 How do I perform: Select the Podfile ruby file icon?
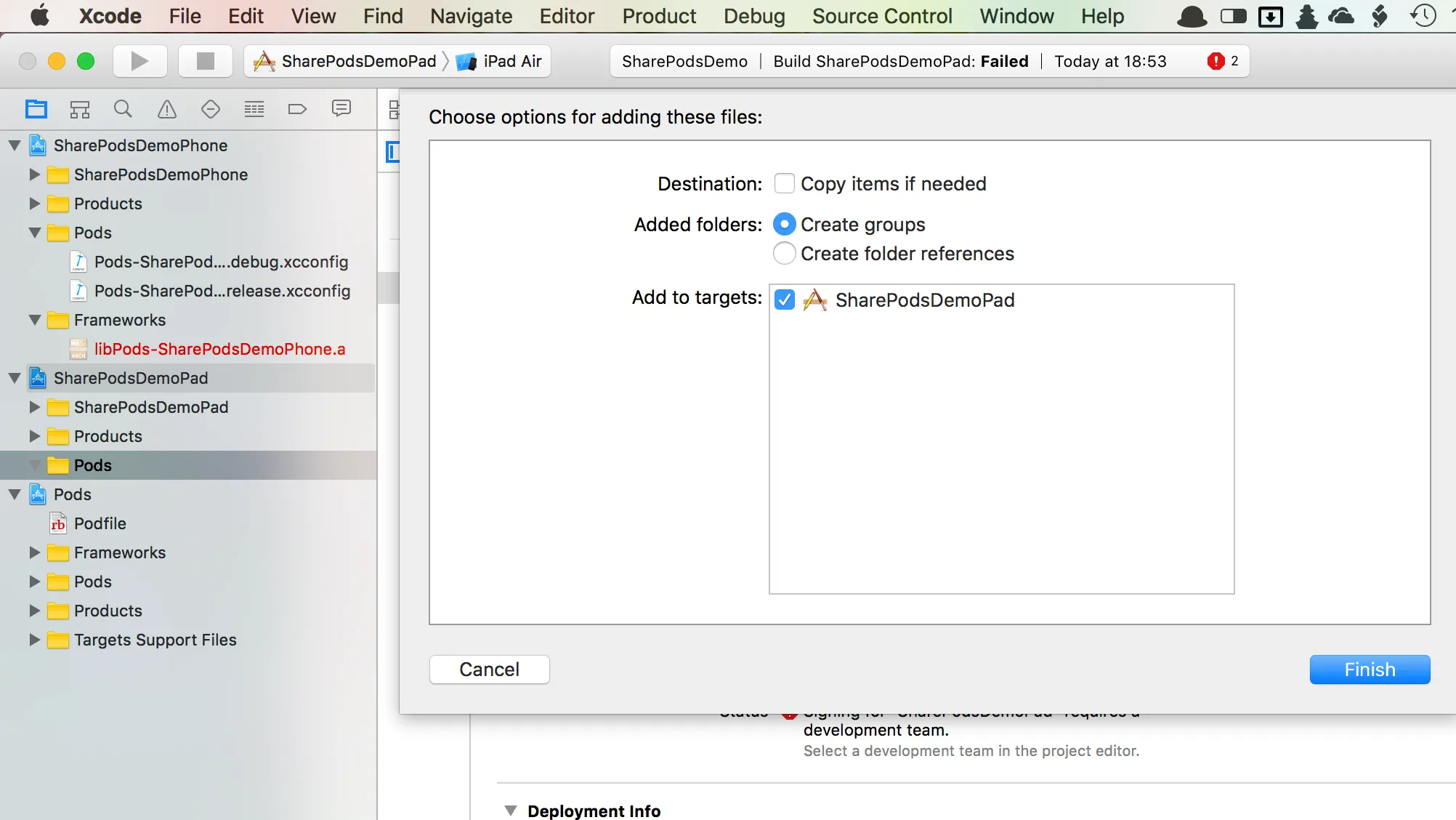coord(58,523)
